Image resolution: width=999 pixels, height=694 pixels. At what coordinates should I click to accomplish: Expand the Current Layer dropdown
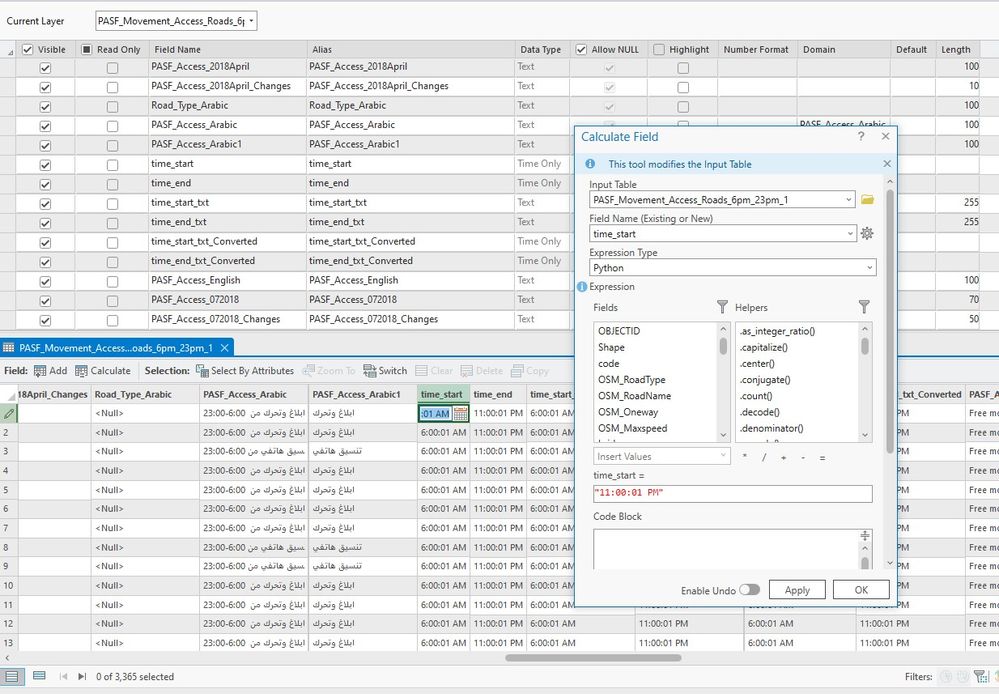tap(250, 21)
